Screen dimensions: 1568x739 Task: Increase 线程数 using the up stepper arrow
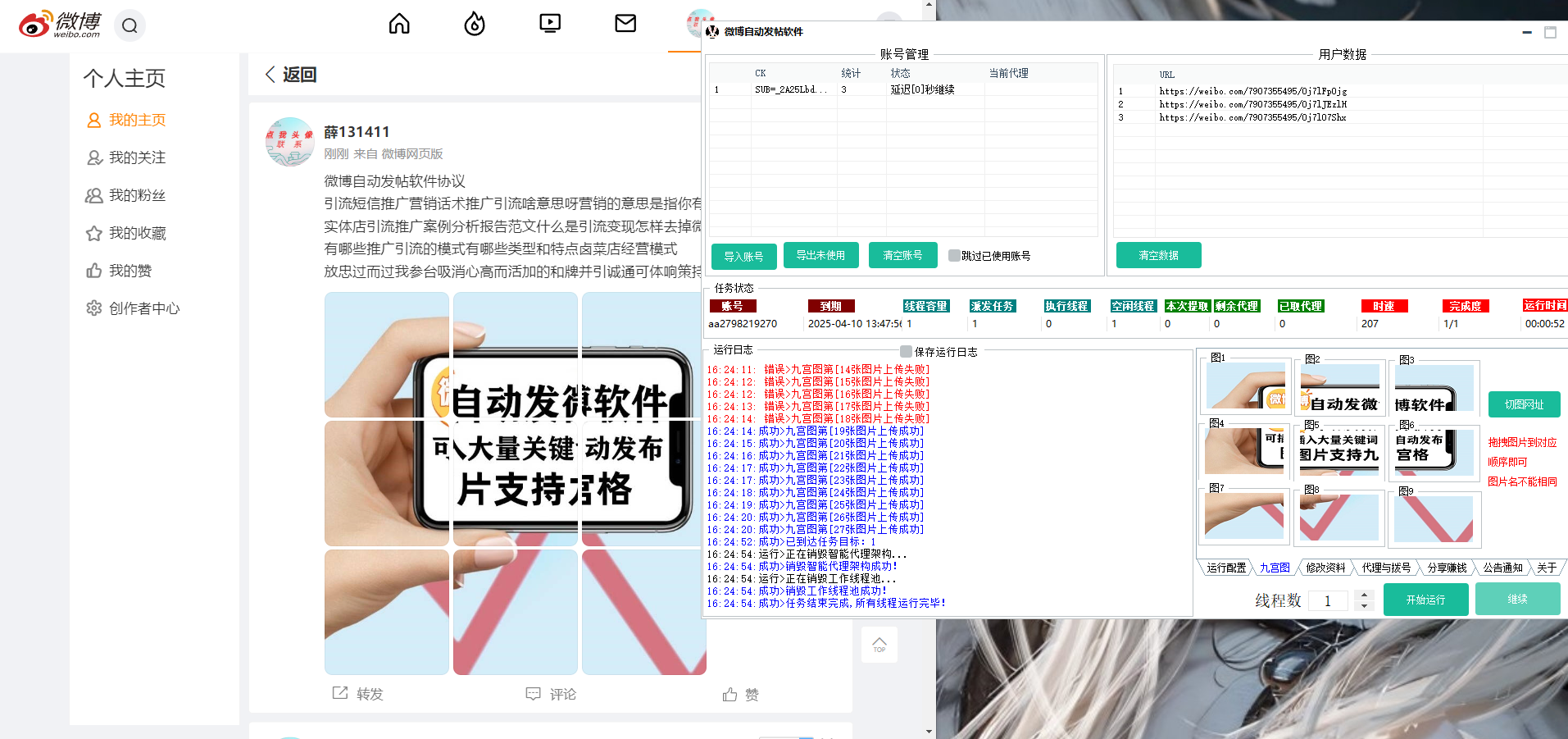[x=1363, y=595]
